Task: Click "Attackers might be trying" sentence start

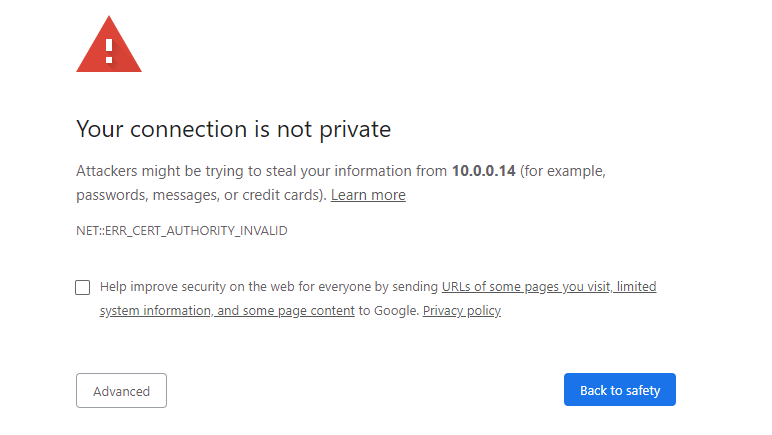Action: 160,171
